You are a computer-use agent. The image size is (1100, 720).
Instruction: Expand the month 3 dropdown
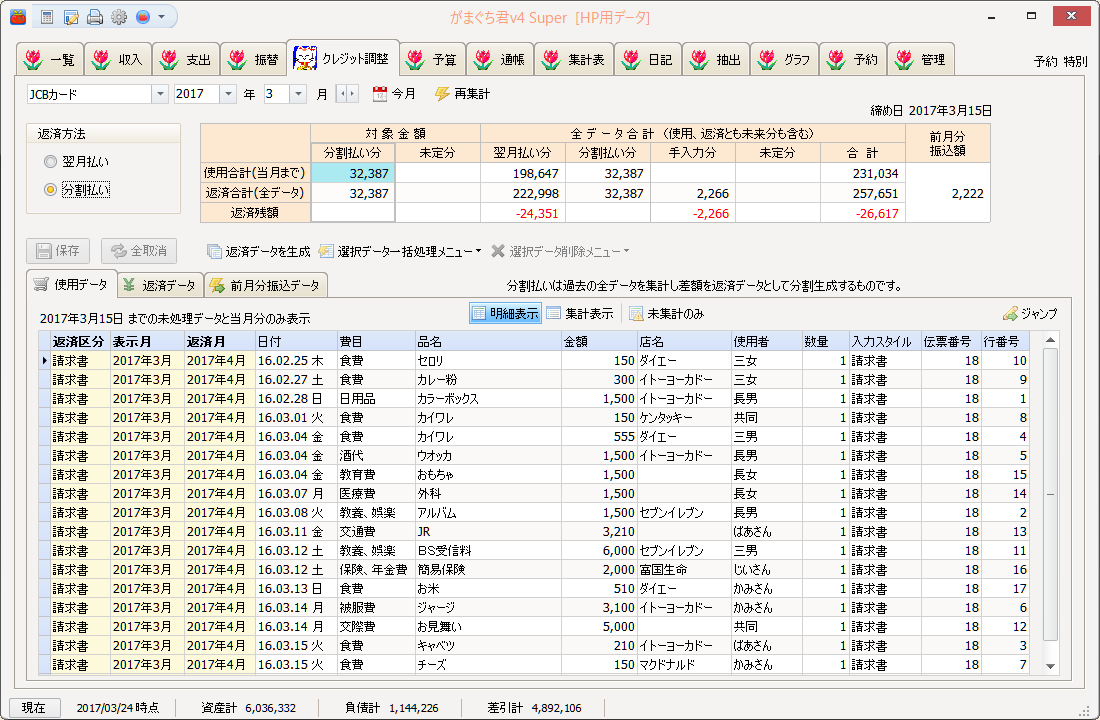(298, 94)
